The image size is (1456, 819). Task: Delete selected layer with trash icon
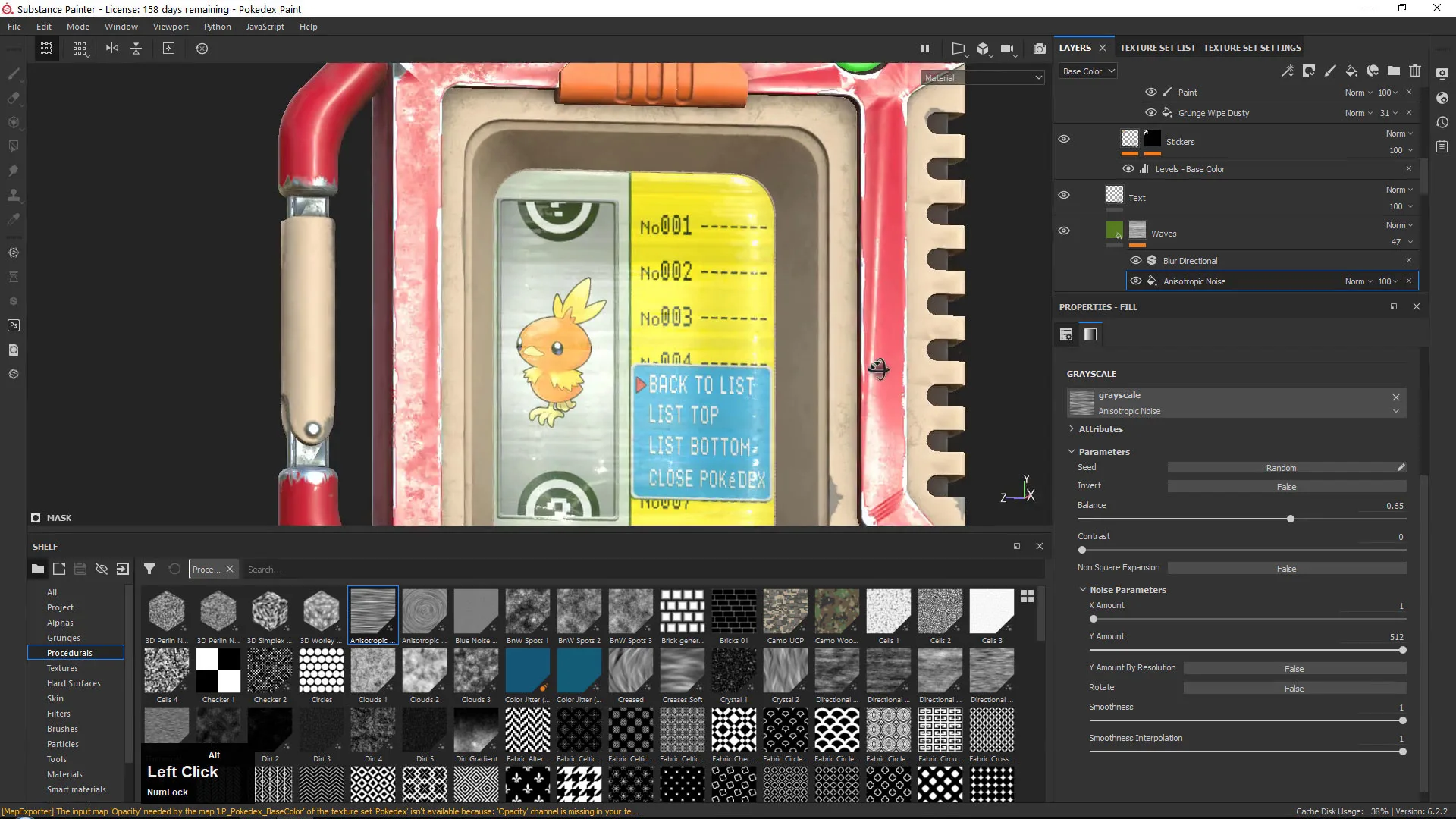coord(1415,71)
